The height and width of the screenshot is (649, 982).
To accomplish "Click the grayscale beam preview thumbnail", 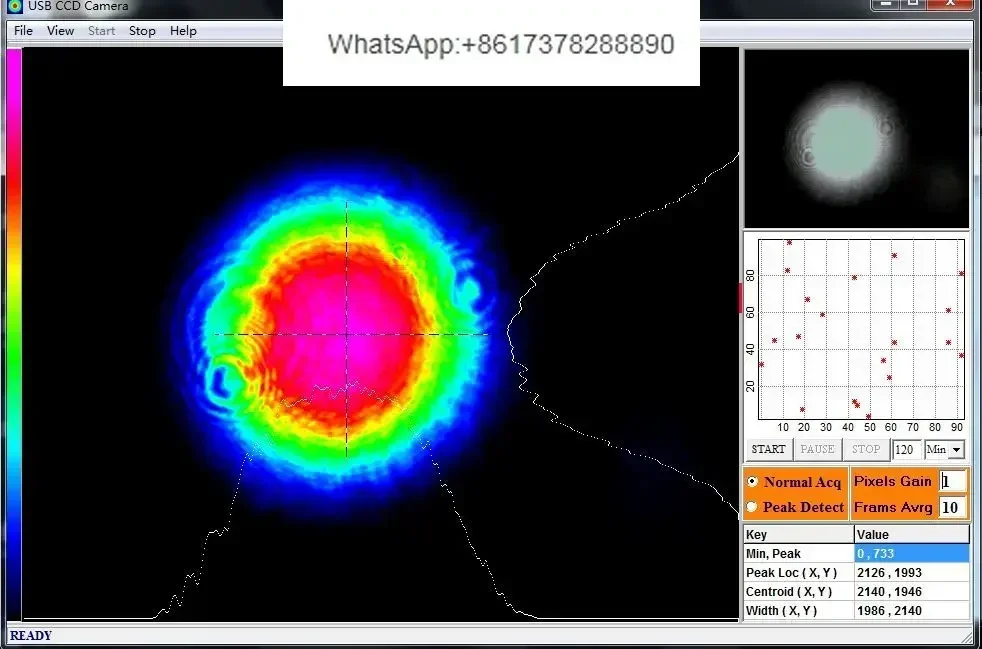I will 856,139.
